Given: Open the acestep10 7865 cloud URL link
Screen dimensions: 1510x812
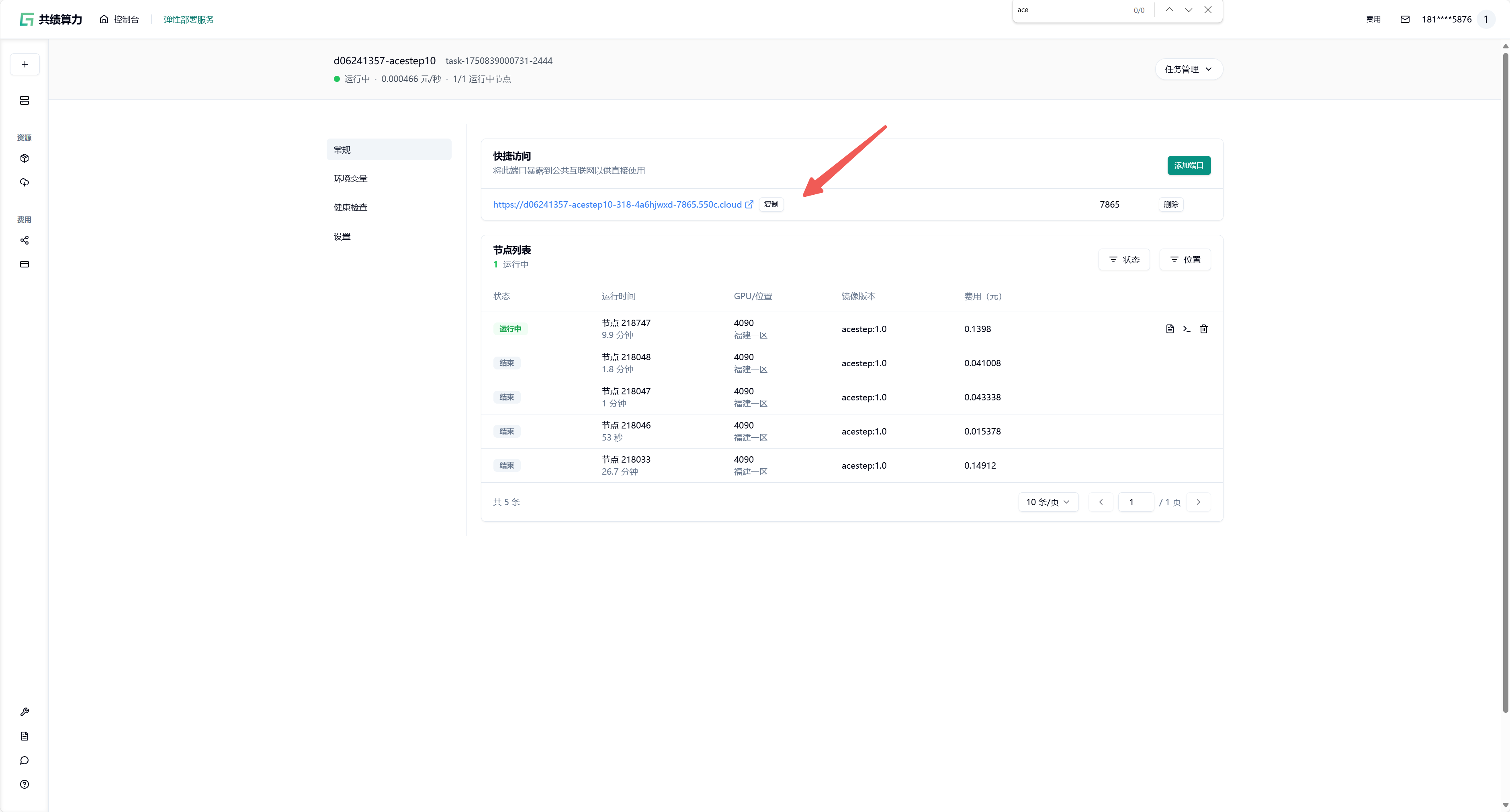Looking at the screenshot, I should point(617,204).
